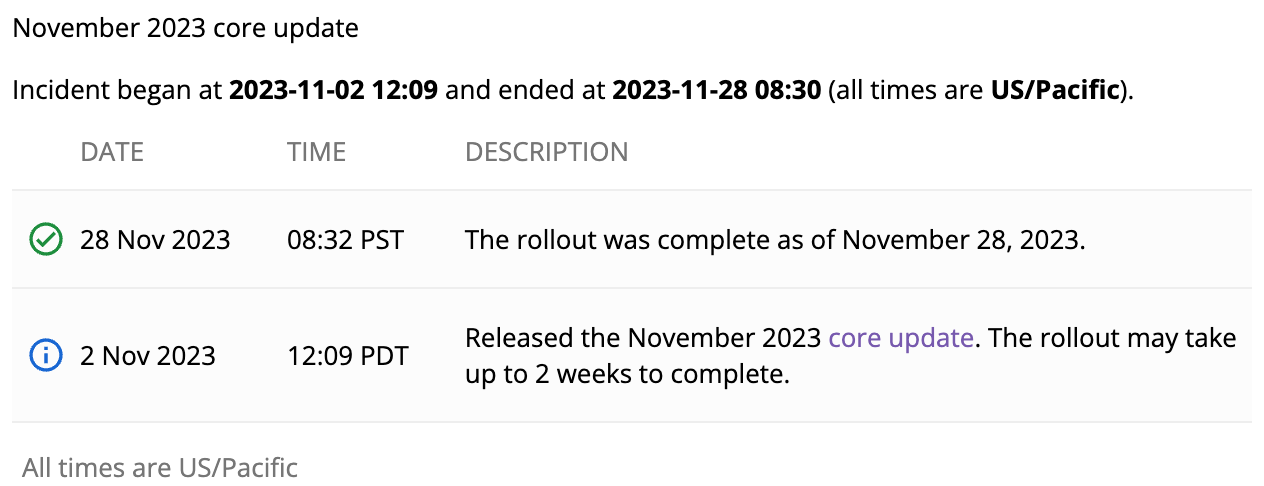Select the 2 Nov 2023 date cell
The width and height of the screenshot is (1264, 486).
148,356
